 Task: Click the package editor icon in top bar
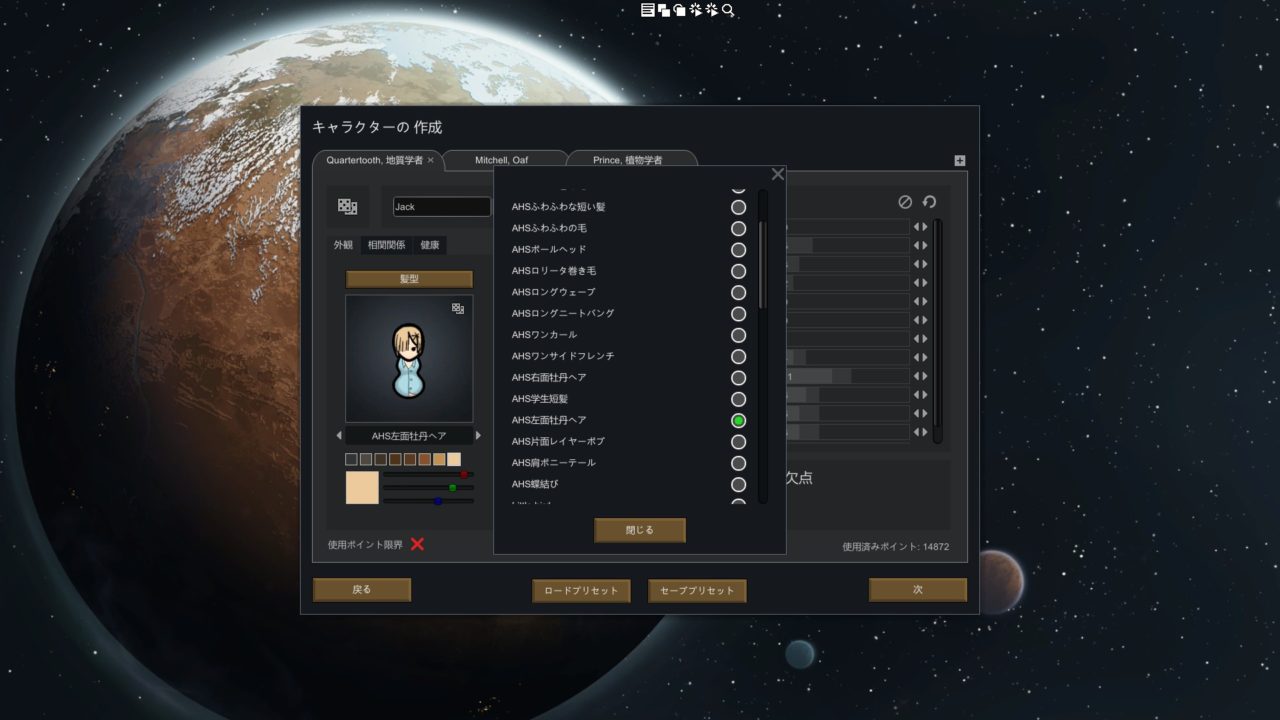coord(663,10)
